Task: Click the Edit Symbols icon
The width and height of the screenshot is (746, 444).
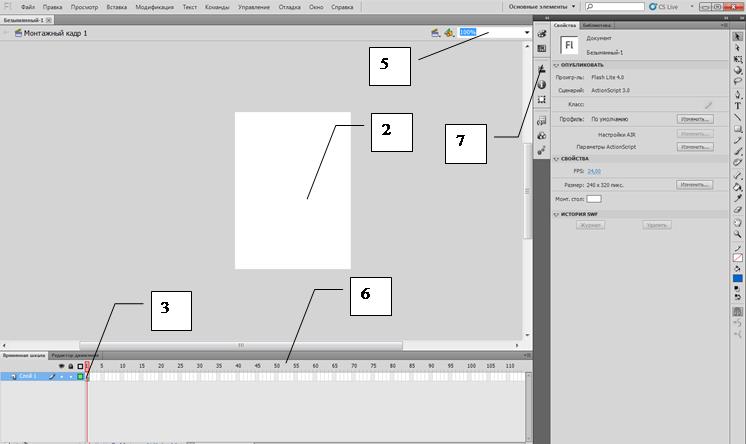Action: [x=449, y=33]
